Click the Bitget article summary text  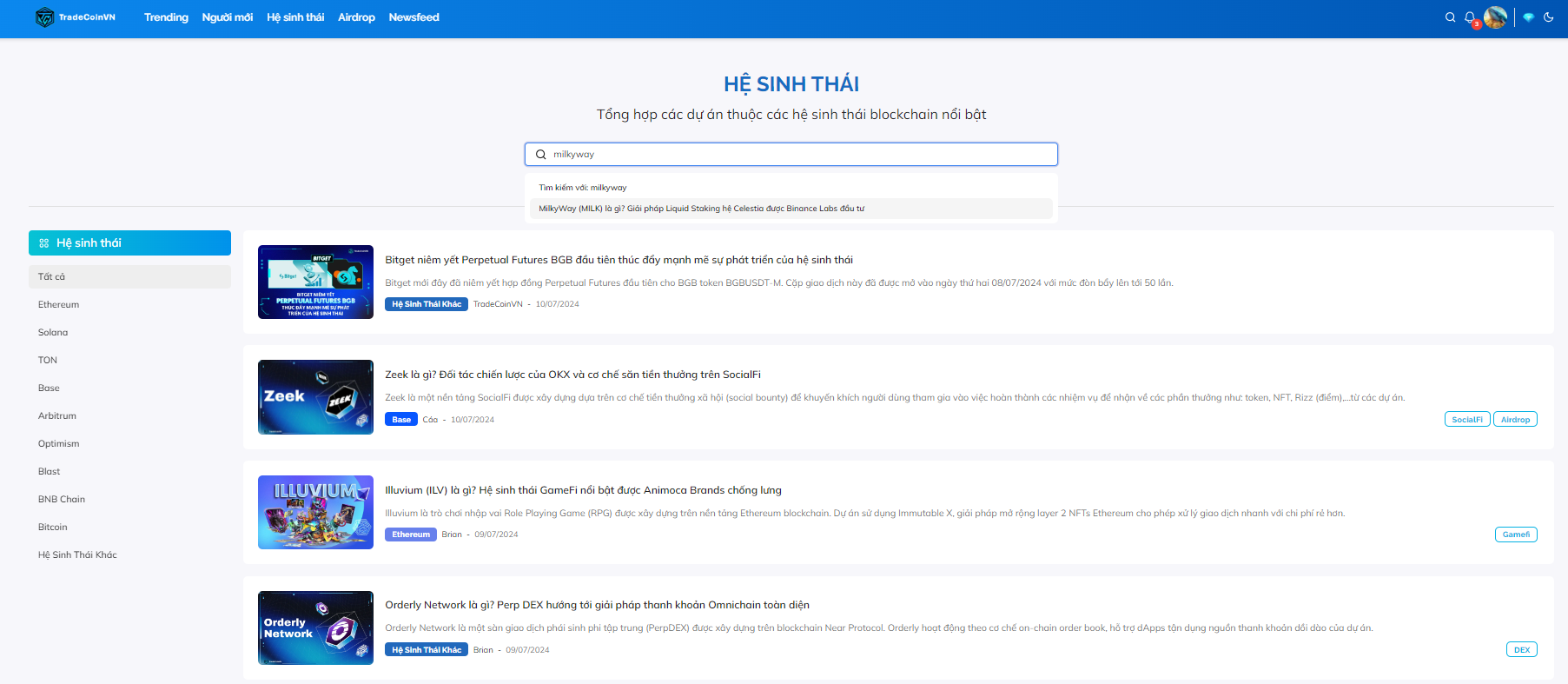(779, 283)
